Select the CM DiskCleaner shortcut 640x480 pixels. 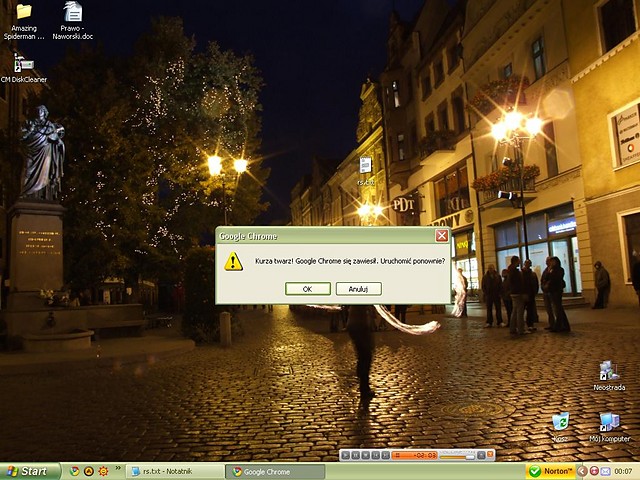(24, 68)
